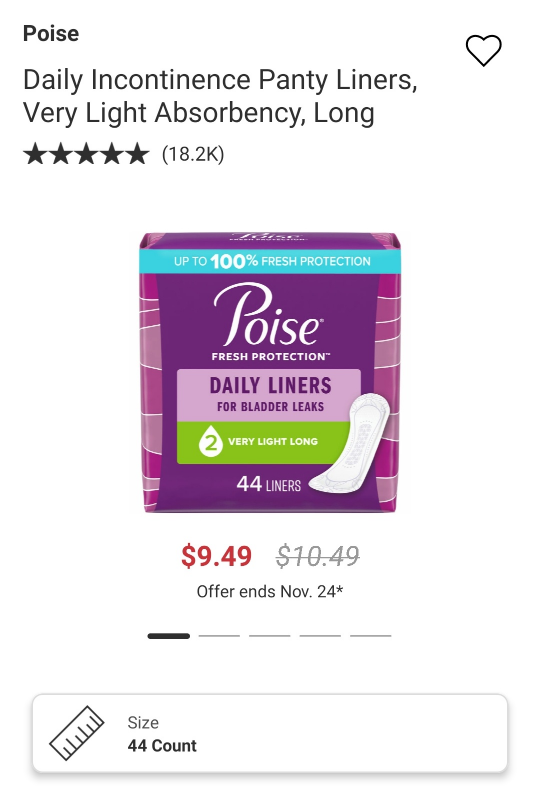540x801 pixels.
Task: Tap the crossed-out $10.49 original price
Action: 318,556
